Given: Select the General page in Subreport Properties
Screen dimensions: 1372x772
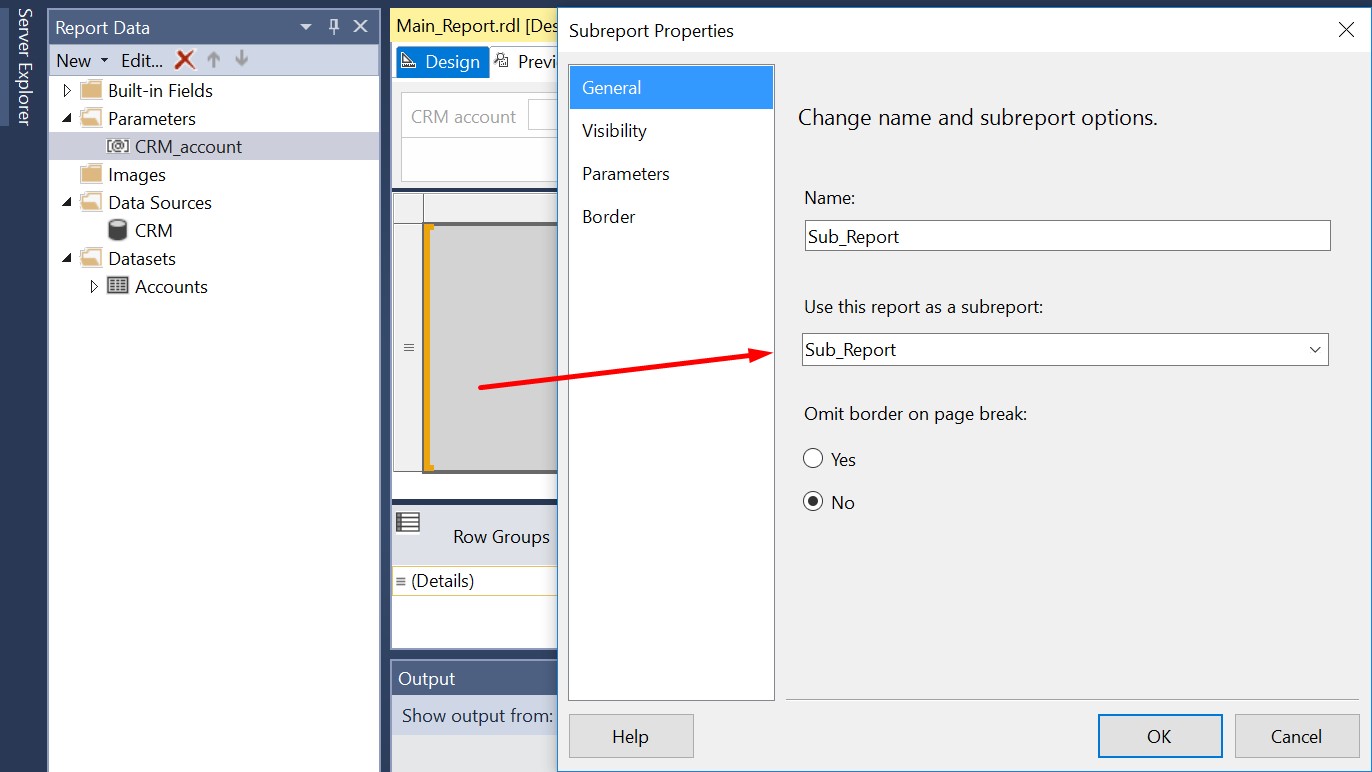Looking at the screenshot, I should click(671, 87).
